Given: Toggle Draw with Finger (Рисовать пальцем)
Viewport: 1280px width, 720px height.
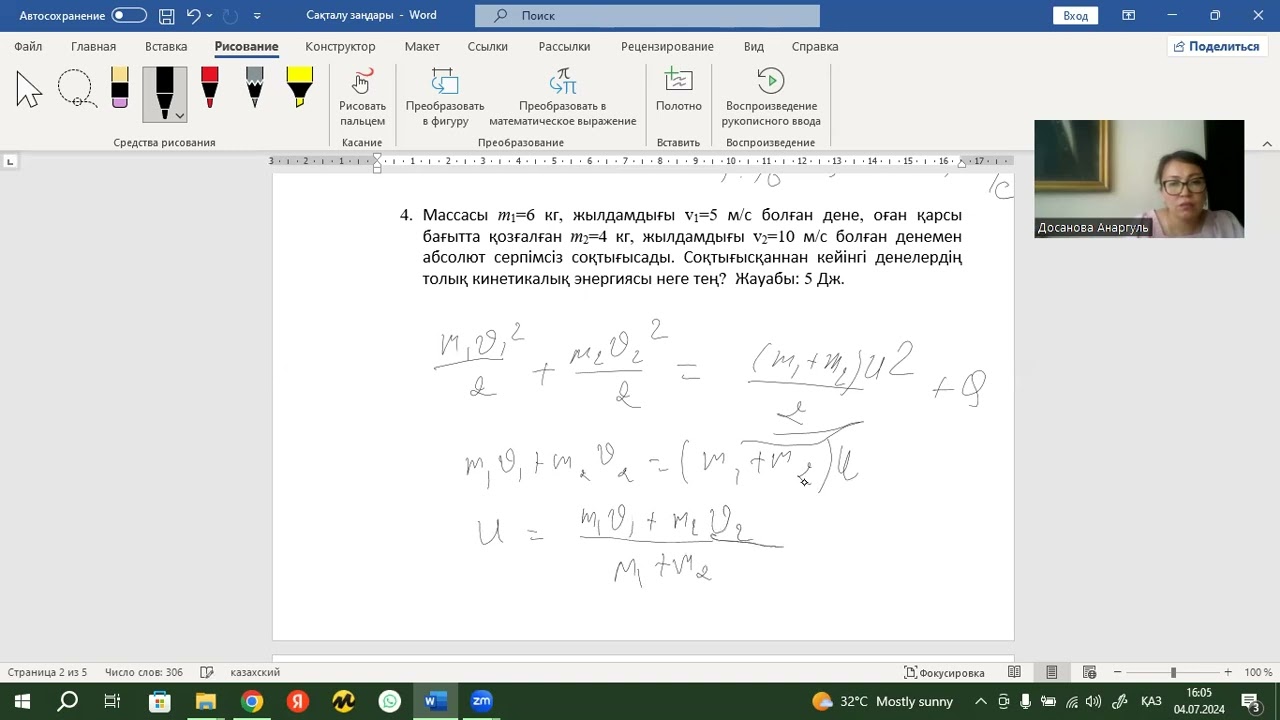Looking at the screenshot, I should coord(362,98).
